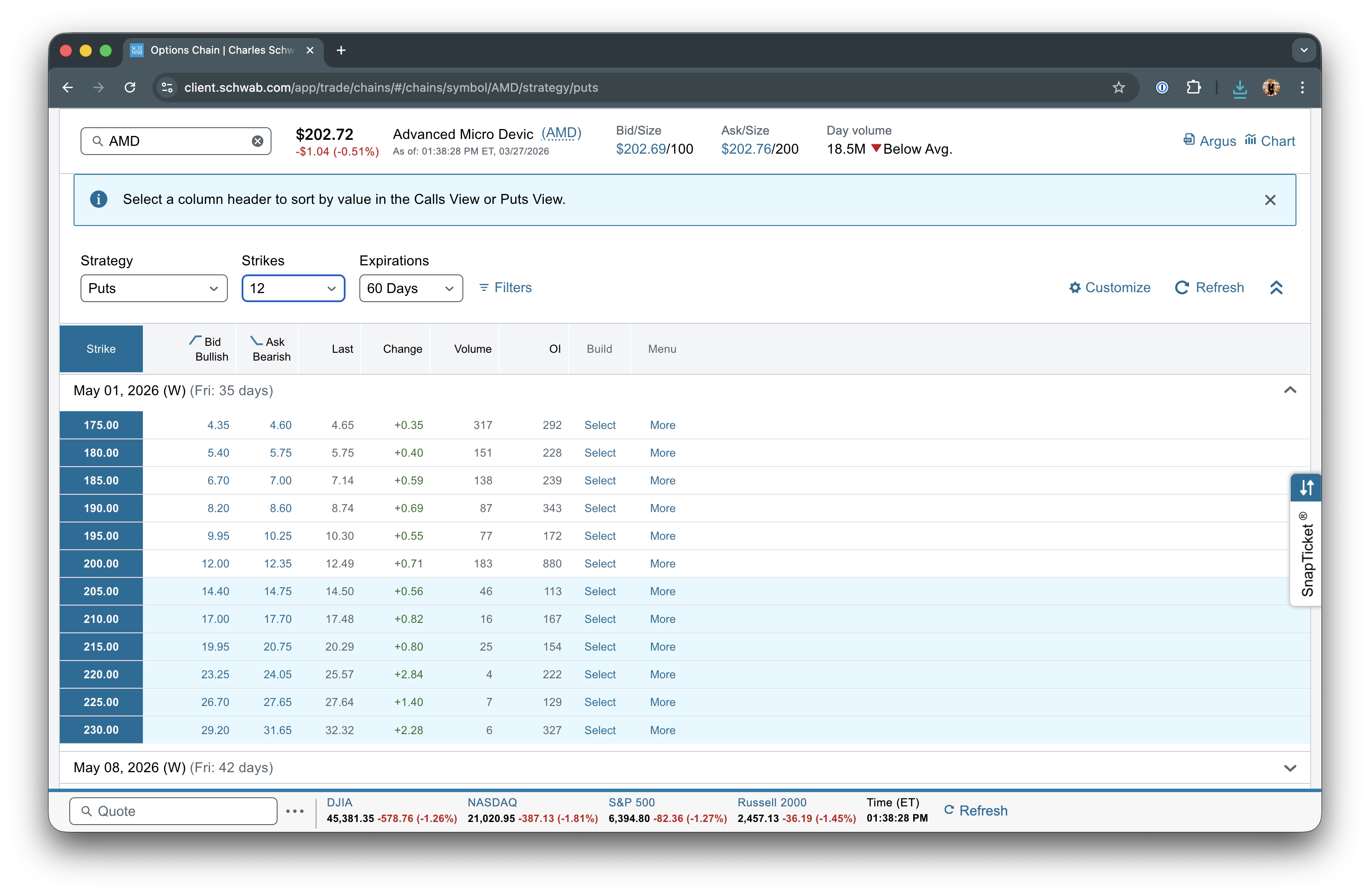Open the Strategy dropdown set to Puts
Viewport: 1370px width, 896px height.
tap(154, 288)
